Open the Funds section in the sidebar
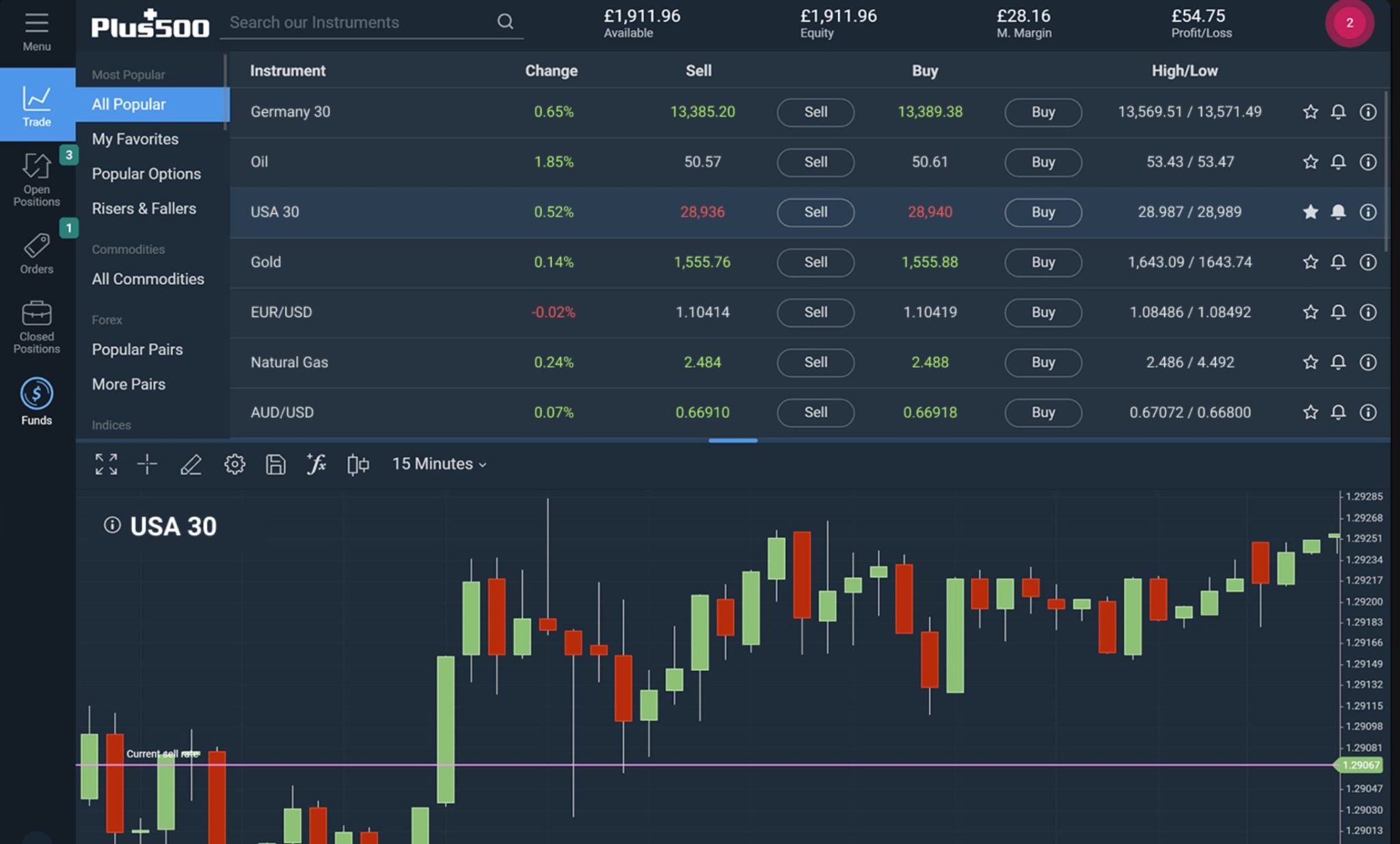 (36, 400)
